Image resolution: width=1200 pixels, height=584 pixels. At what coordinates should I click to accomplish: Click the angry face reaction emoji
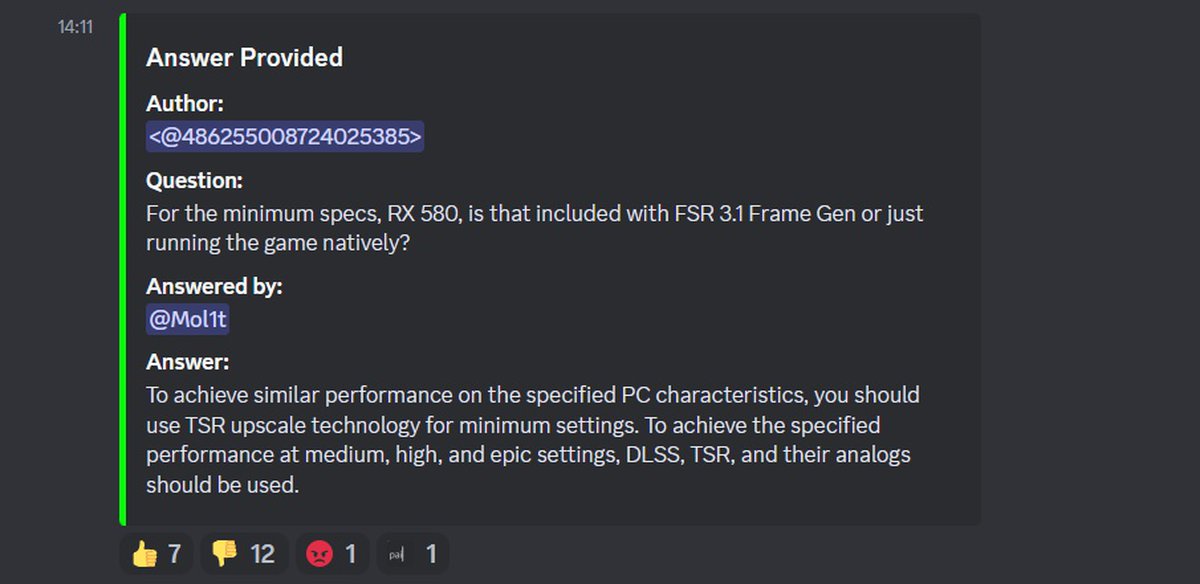click(x=319, y=554)
